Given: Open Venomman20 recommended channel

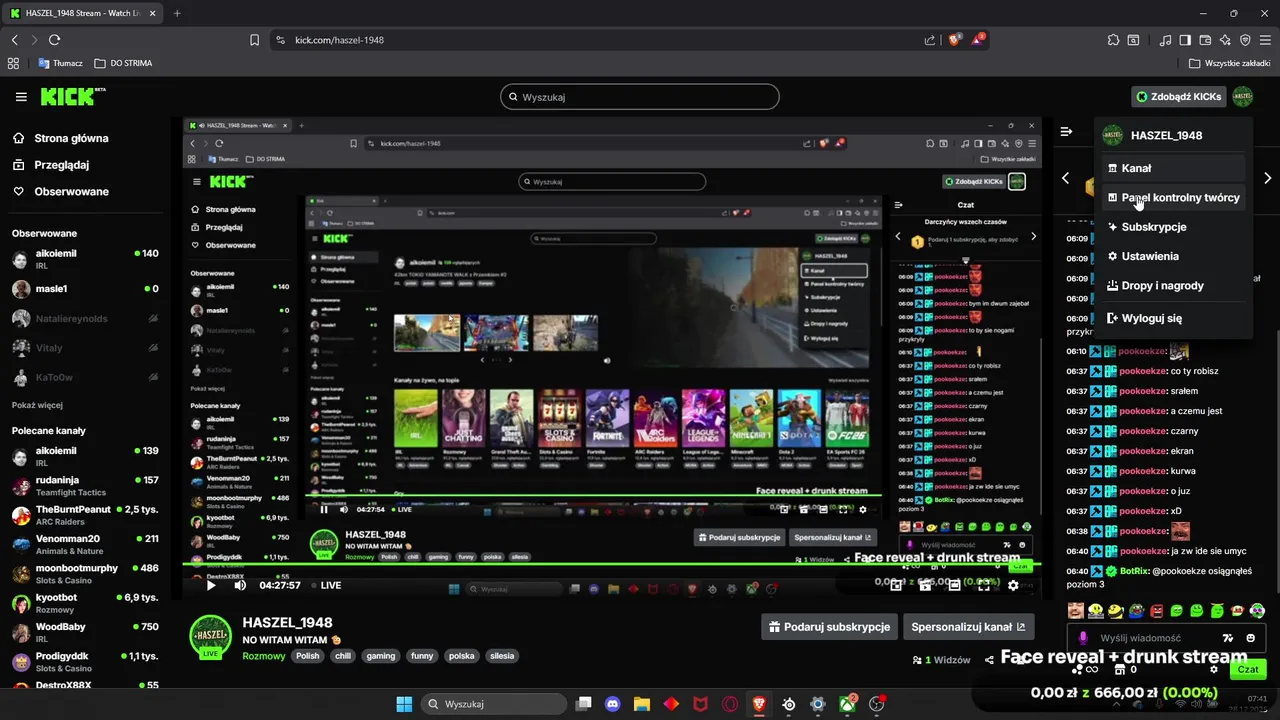Looking at the screenshot, I should [84, 544].
